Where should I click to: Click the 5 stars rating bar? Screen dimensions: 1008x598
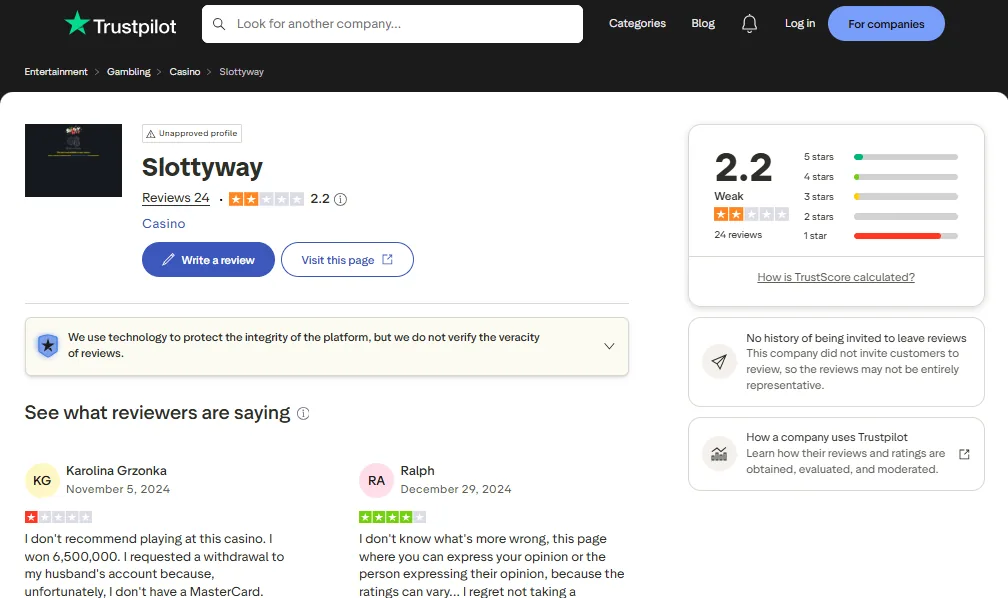click(906, 157)
